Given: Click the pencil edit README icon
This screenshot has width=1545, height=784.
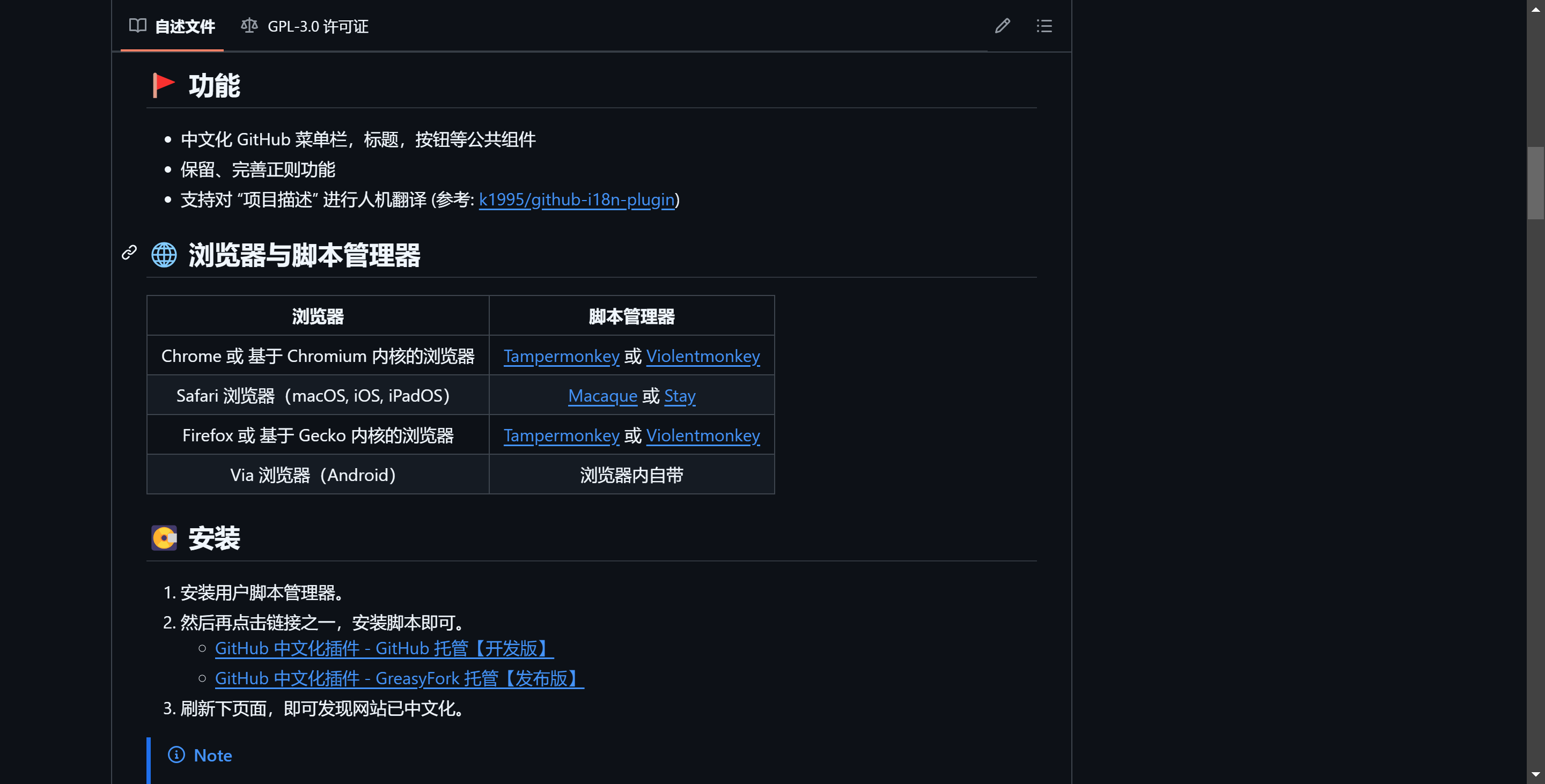Looking at the screenshot, I should 1002,26.
